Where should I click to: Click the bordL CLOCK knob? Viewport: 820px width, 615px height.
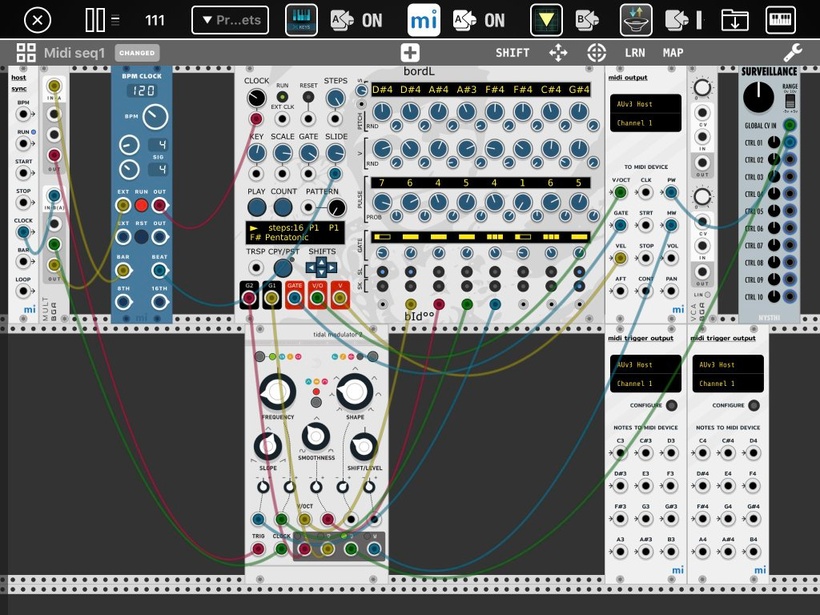(256, 98)
